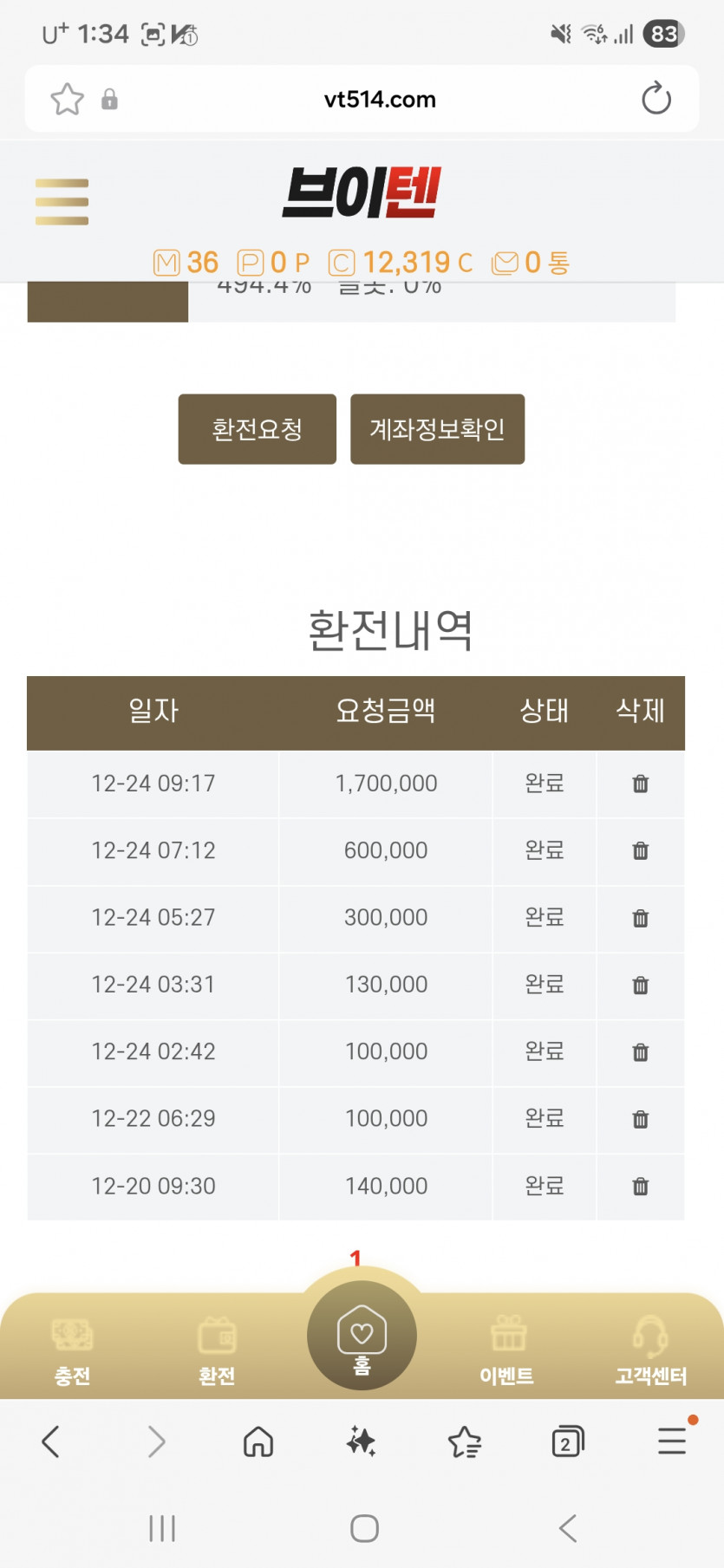
Task: Click the 환전요청 button
Action: pos(258,429)
